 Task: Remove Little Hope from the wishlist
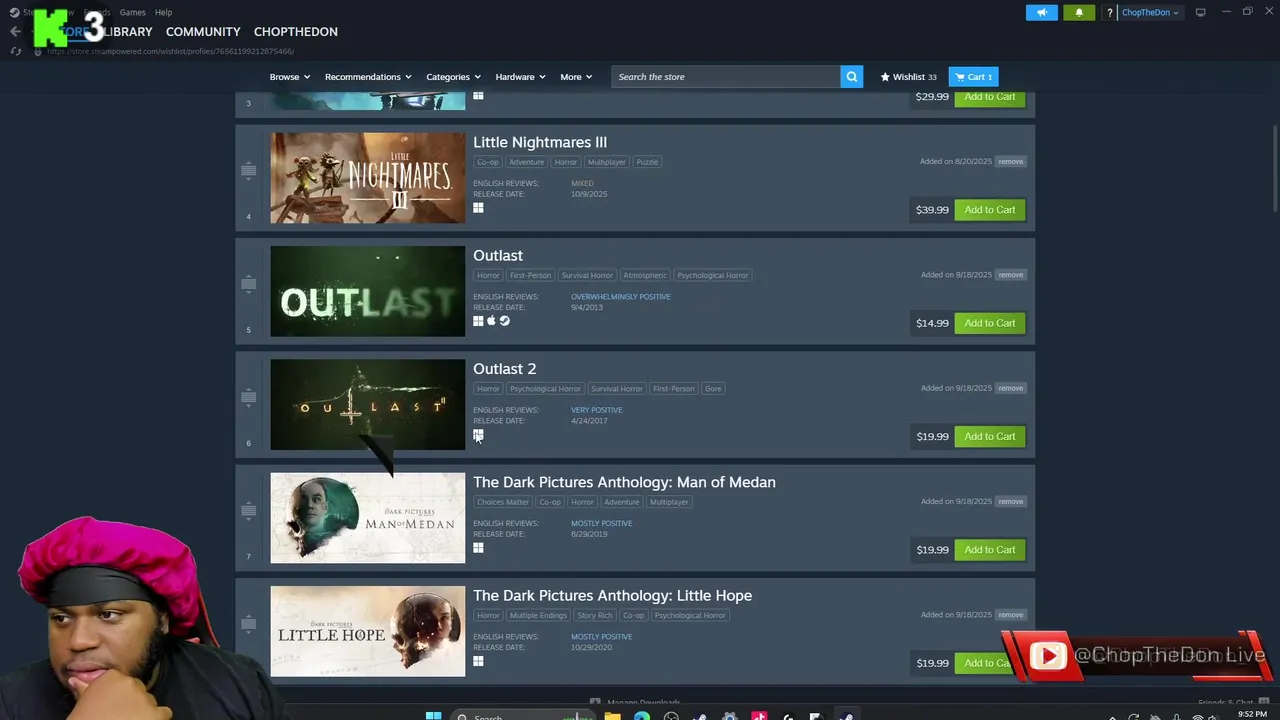1010,615
